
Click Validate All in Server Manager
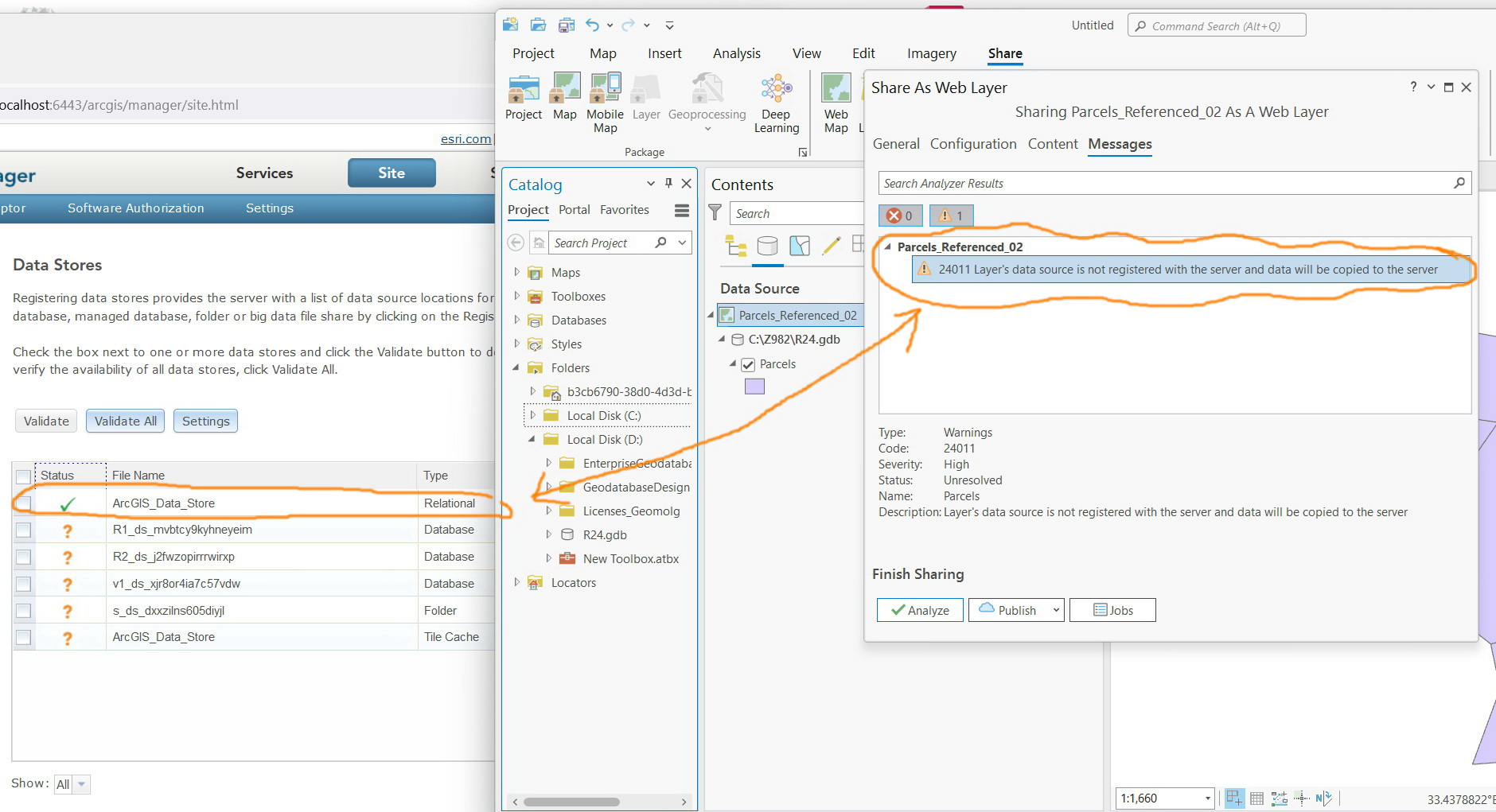pyautogui.click(x=124, y=421)
